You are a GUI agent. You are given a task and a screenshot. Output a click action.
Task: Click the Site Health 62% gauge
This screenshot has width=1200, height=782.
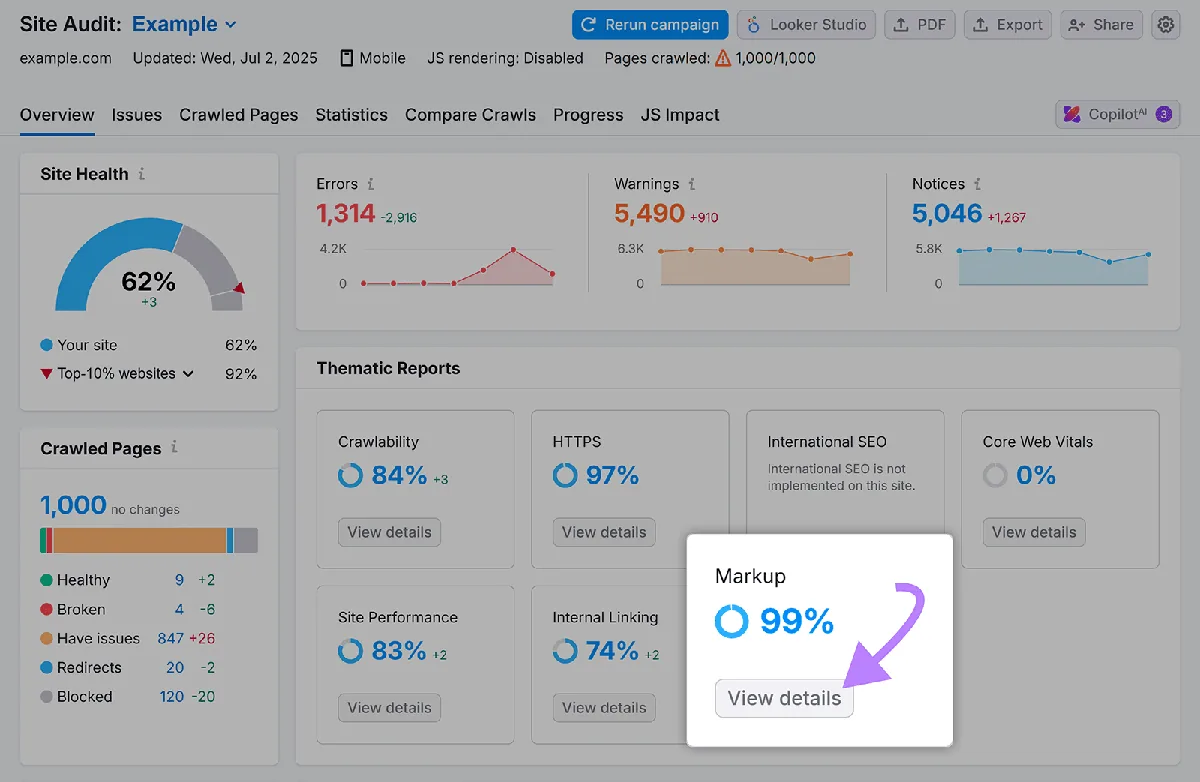149,265
